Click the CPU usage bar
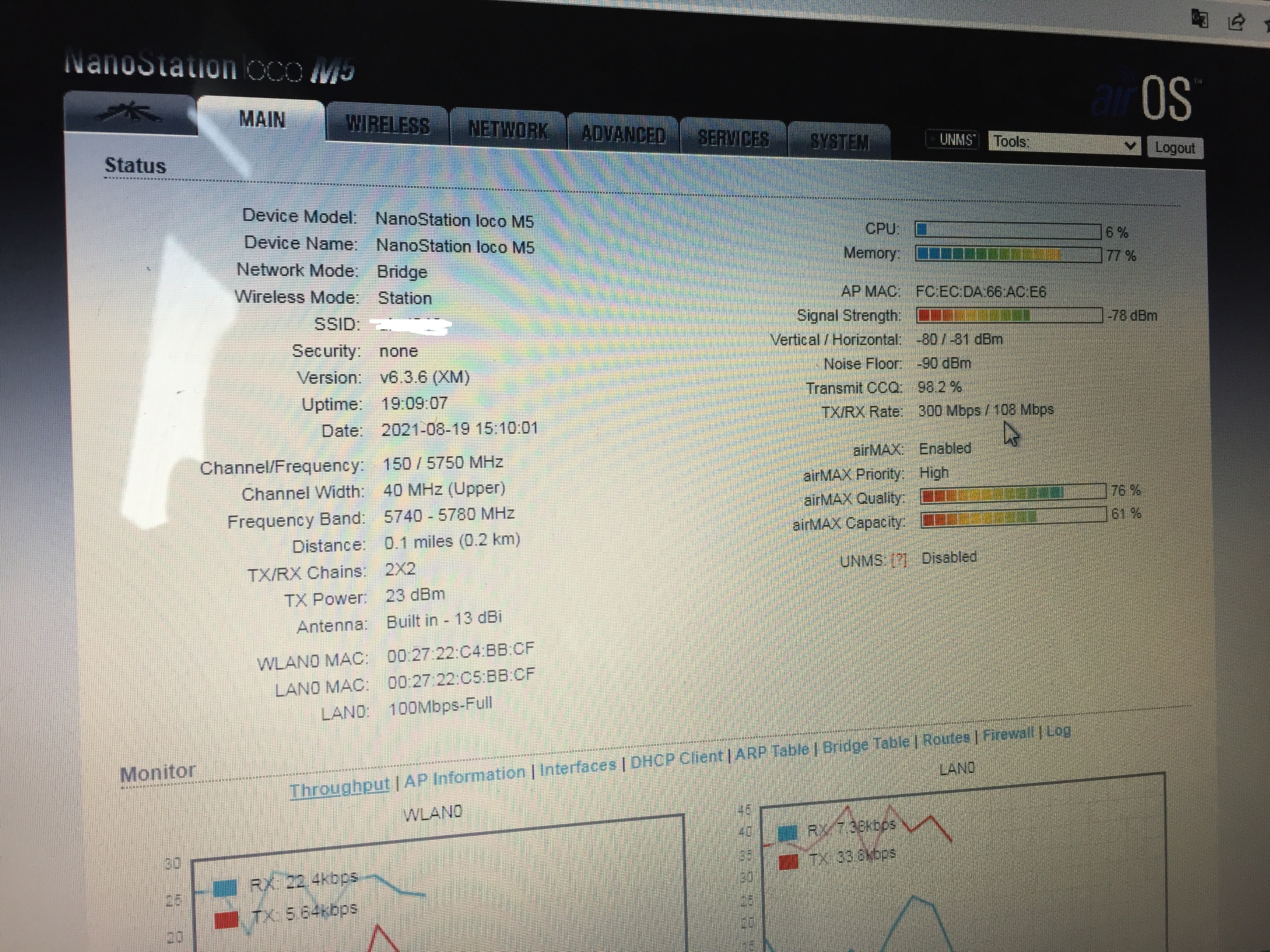Image resolution: width=1270 pixels, height=952 pixels. [x=1008, y=231]
